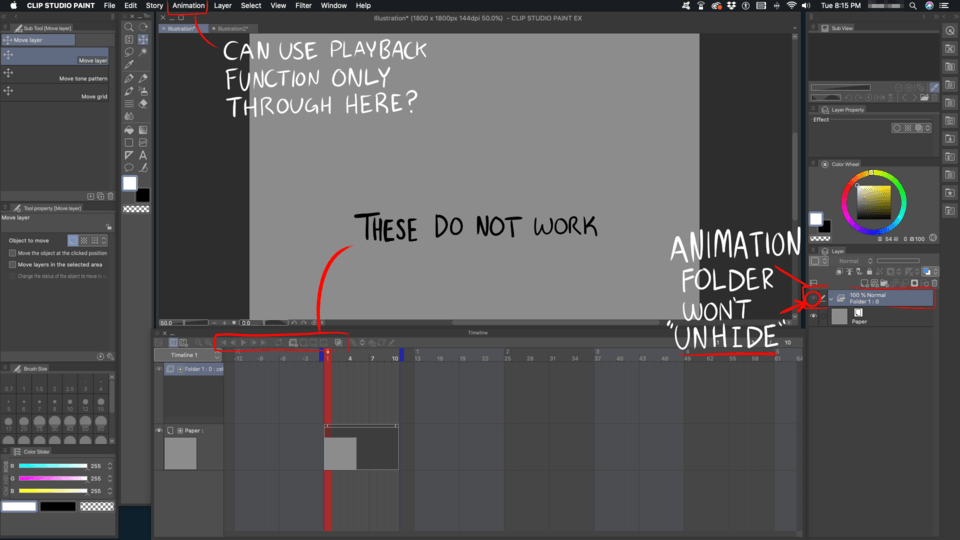Select the Figure rectangle tool
960x540 pixels.
pos(129,143)
